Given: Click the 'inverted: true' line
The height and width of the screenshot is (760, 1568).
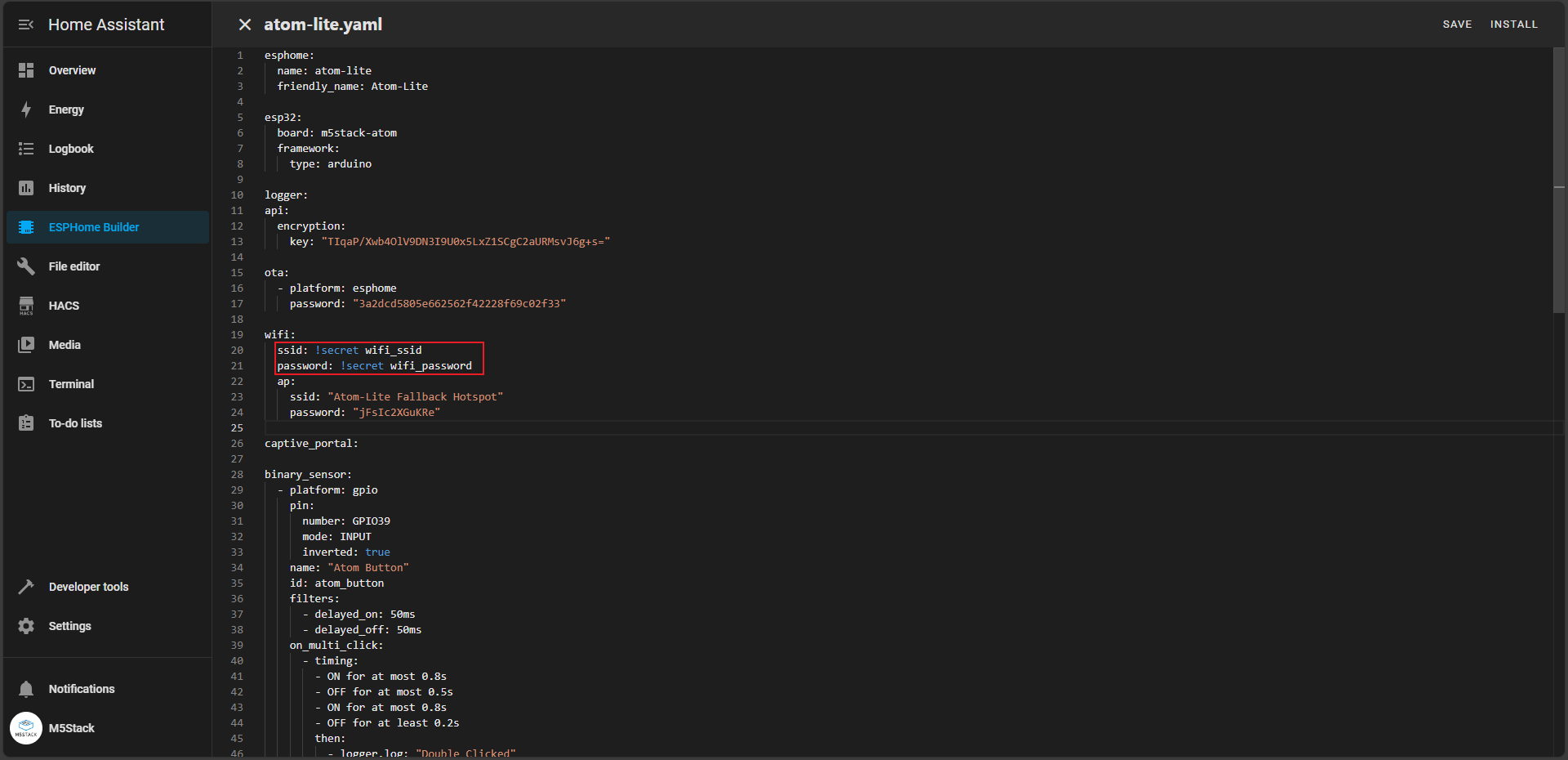Looking at the screenshot, I should pos(346,552).
